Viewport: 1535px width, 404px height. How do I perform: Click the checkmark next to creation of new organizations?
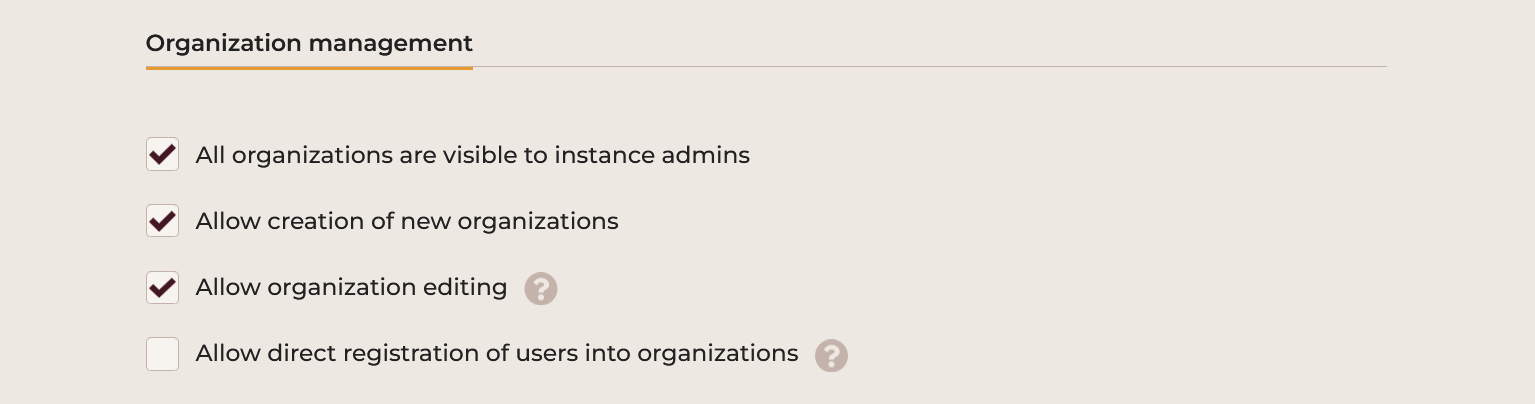click(162, 221)
